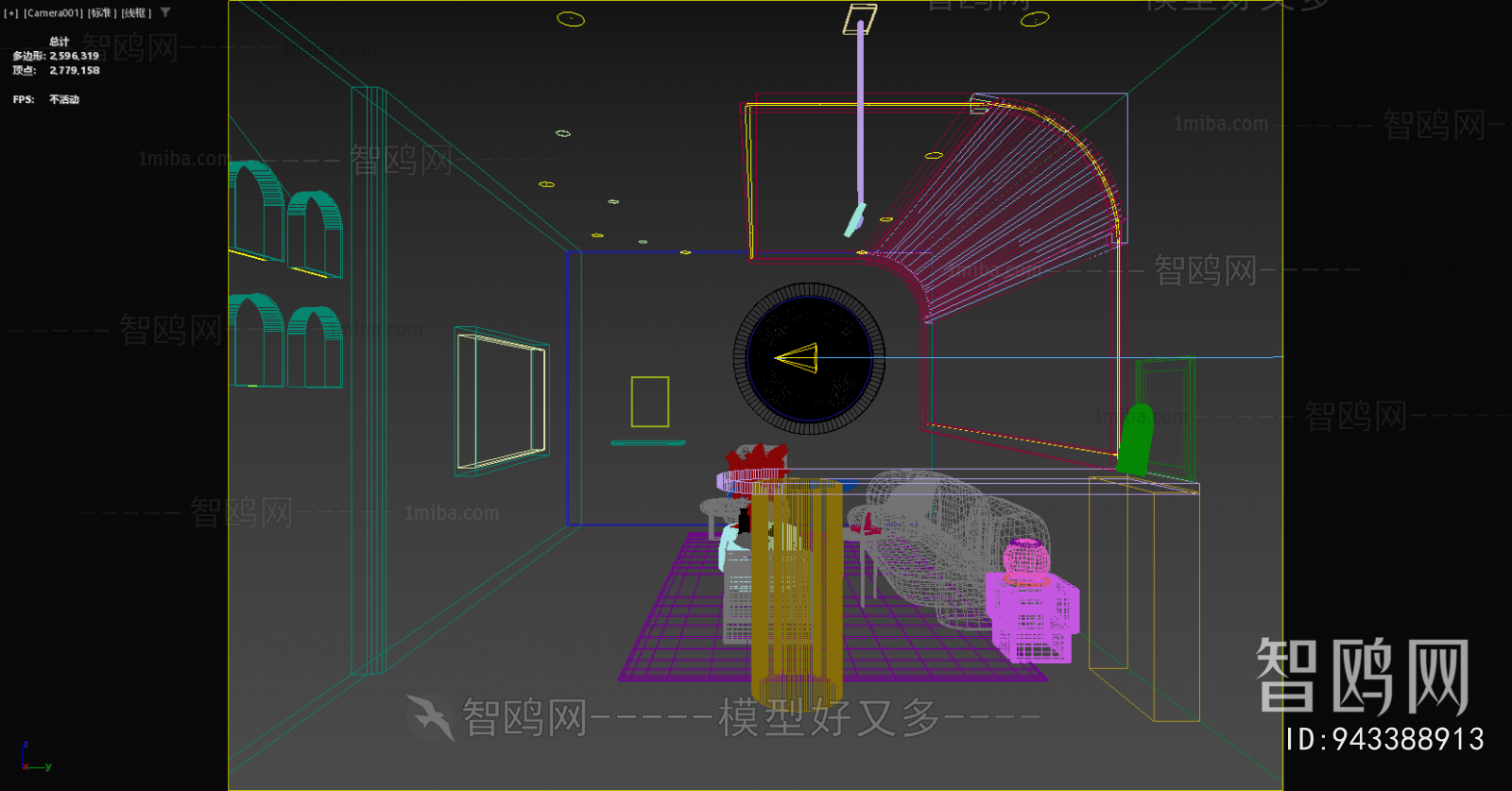Click the viewport filter funnel icon
This screenshot has width=1512, height=791.
(165, 13)
